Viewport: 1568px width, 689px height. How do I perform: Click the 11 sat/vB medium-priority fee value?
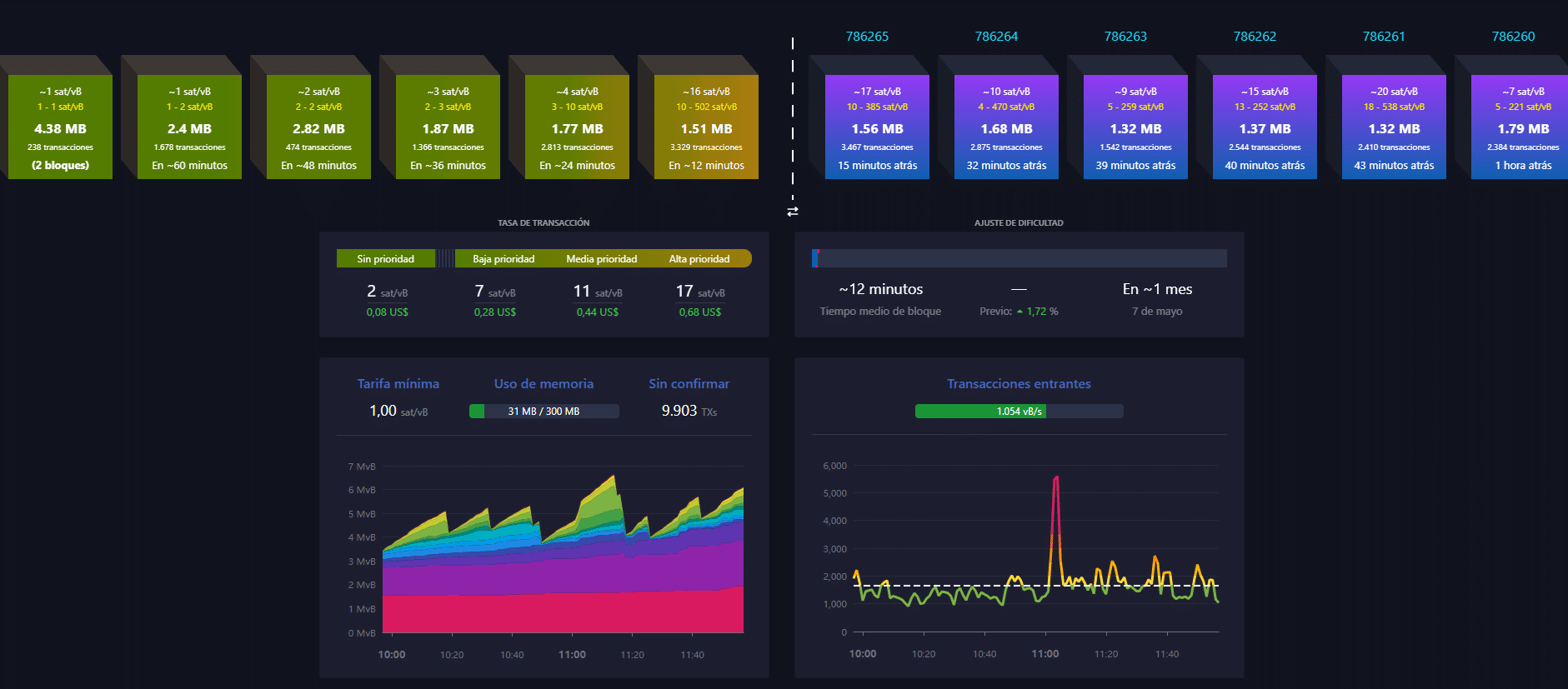pyautogui.click(x=598, y=292)
